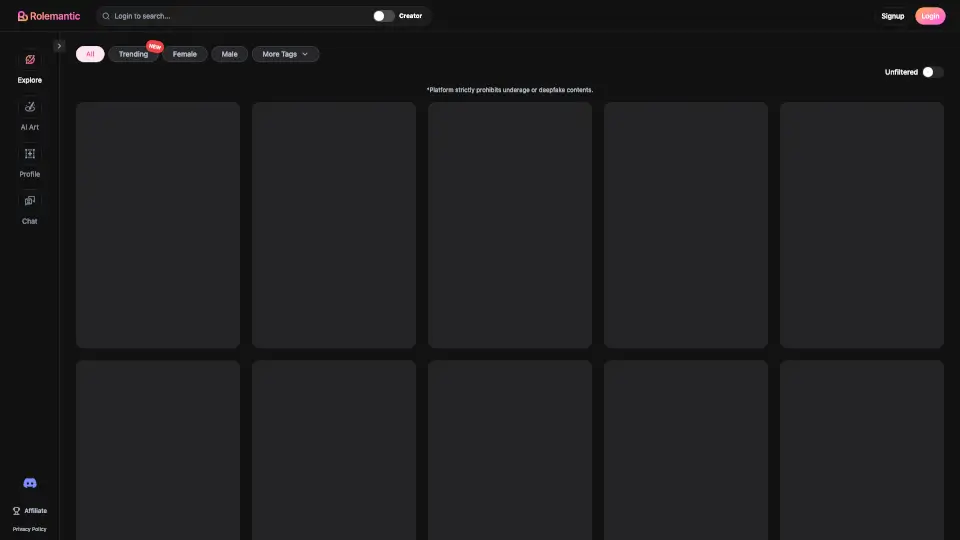Filter by Female tag
The width and height of the screenshot is (960, 540).
tap(185, 54)
